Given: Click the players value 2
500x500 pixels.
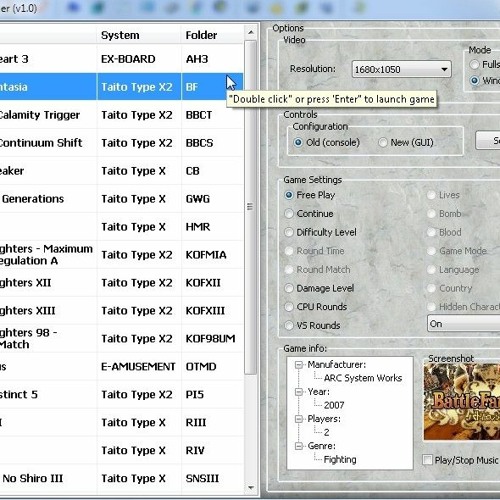Looking at the screenshot, I should 327,432.
